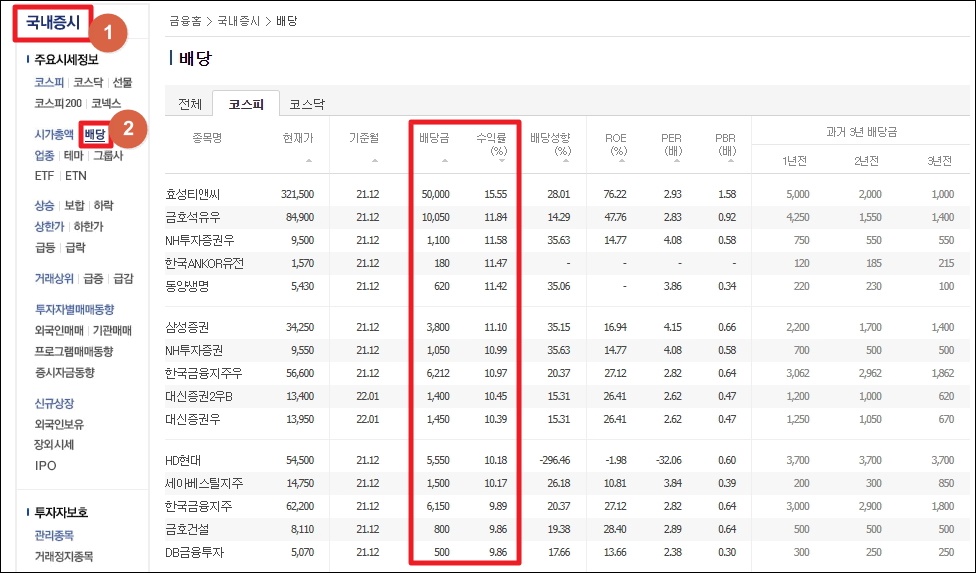Open 하락 sidebar link
Screen dimensions: 976x573
coord(103,205)
